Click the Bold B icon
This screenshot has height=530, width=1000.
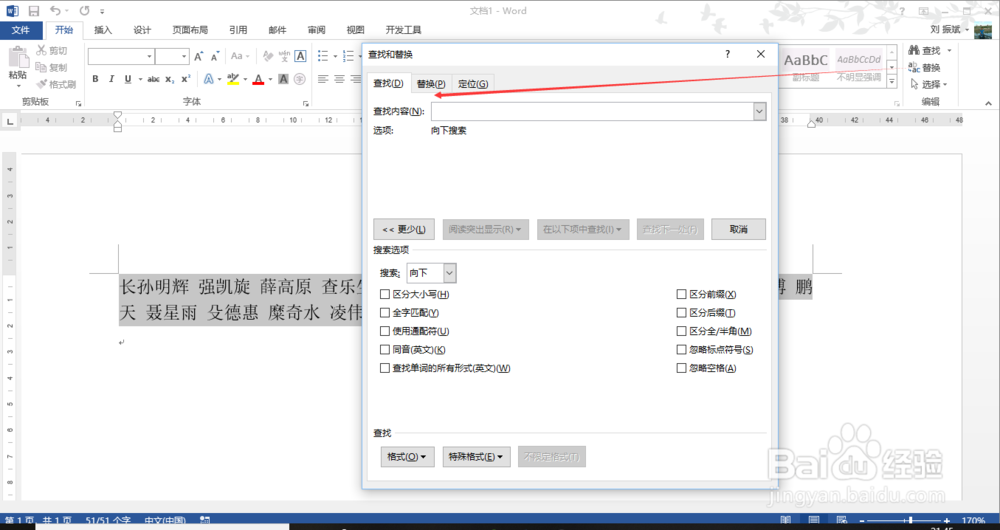[x=96, y=79]
